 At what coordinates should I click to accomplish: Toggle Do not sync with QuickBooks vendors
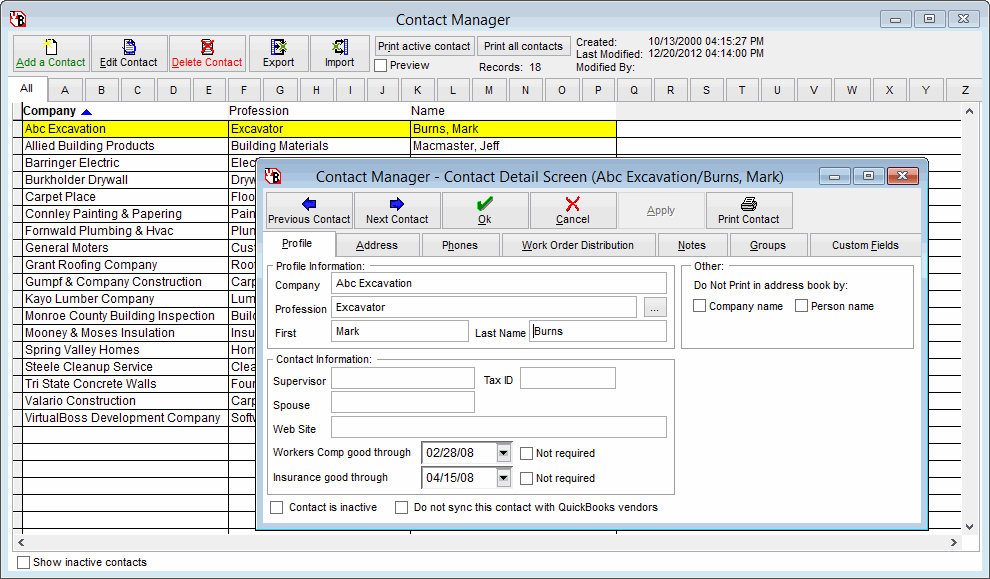(x=402, y=508)
